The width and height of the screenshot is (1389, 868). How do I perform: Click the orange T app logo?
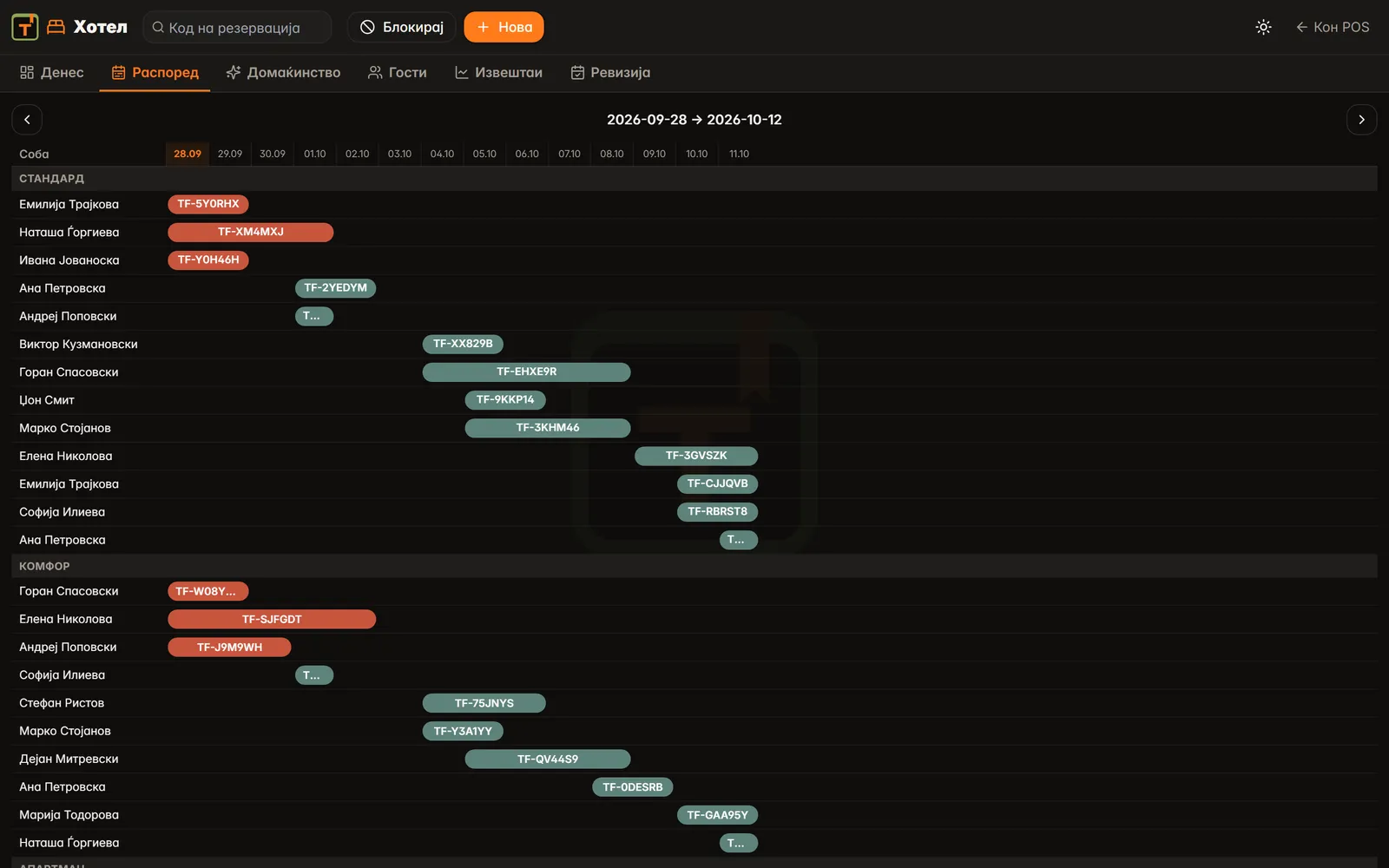25,27
